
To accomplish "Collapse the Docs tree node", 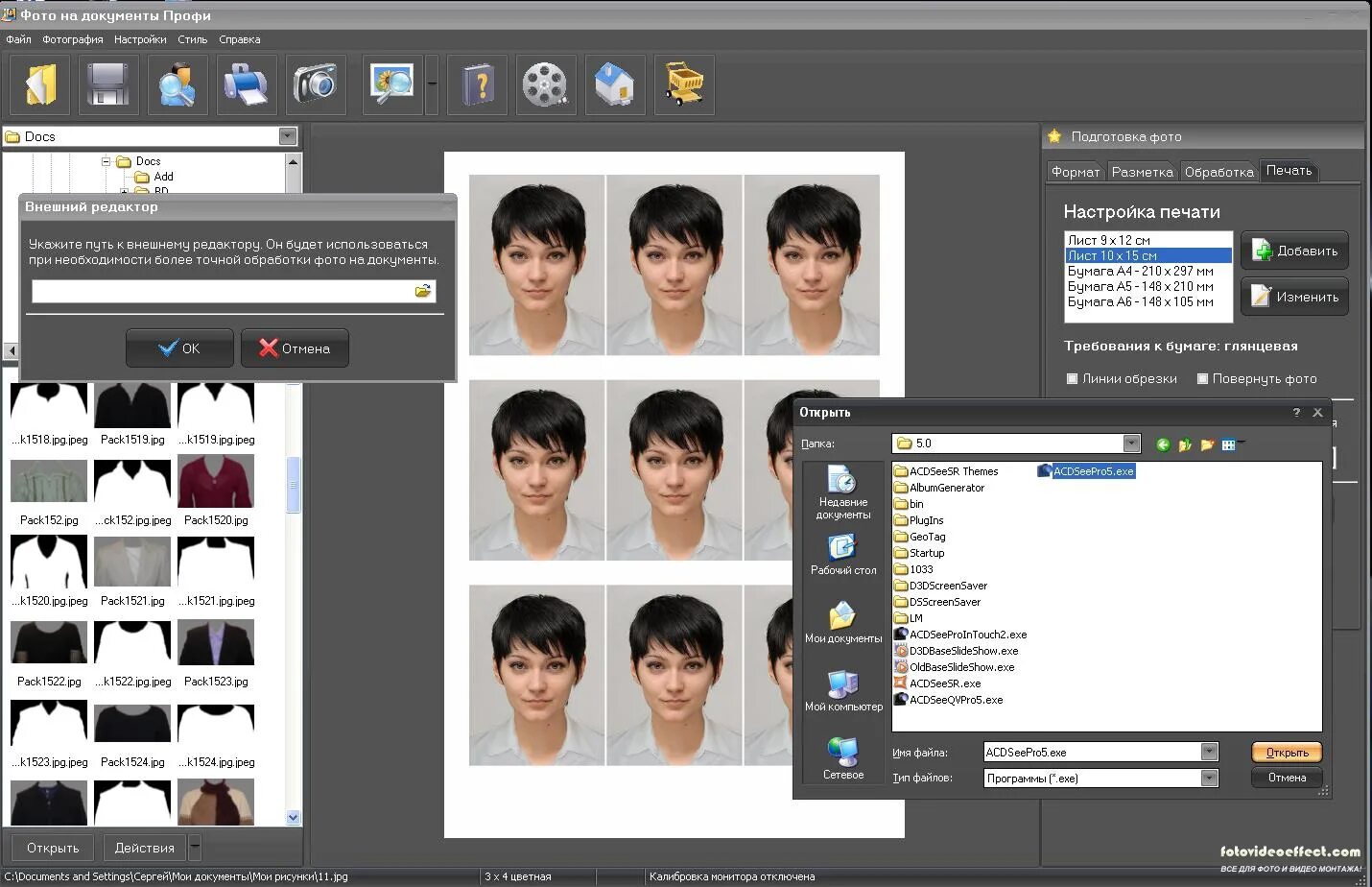I will click(x=106, y=161).
